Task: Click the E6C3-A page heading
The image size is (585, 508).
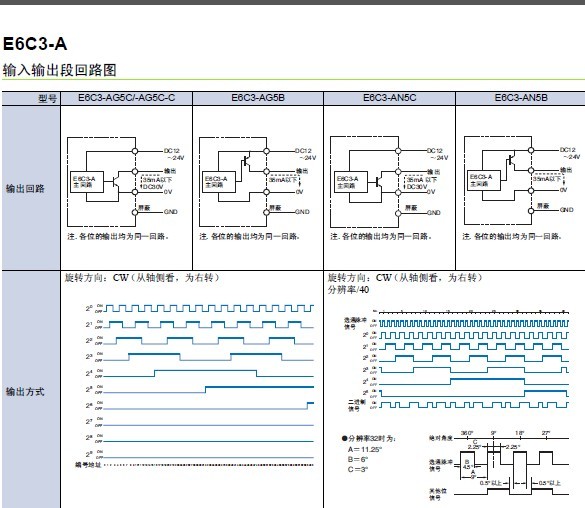Action: (35, 44)
